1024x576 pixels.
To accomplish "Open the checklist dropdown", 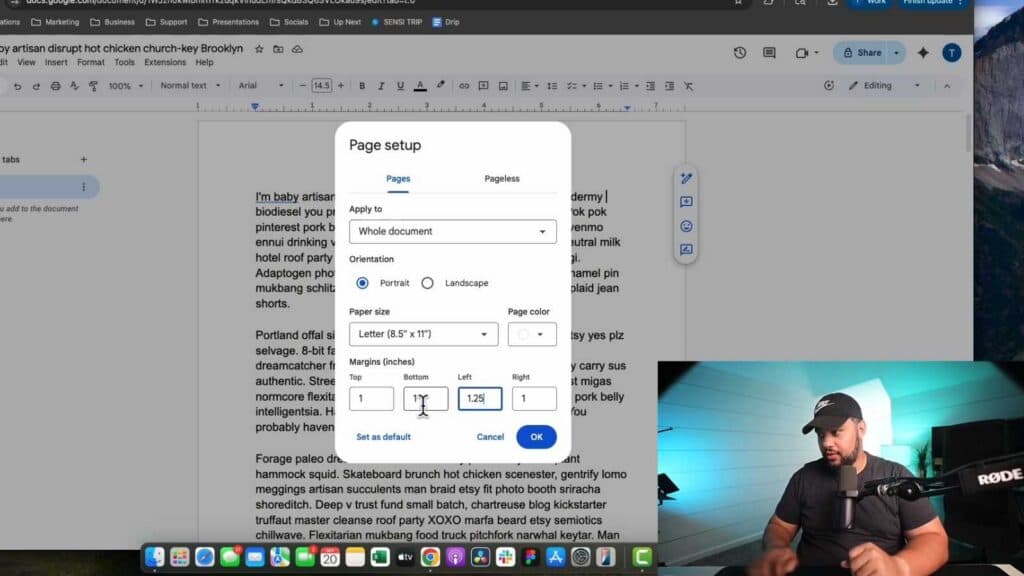I will tap(576, 86).
